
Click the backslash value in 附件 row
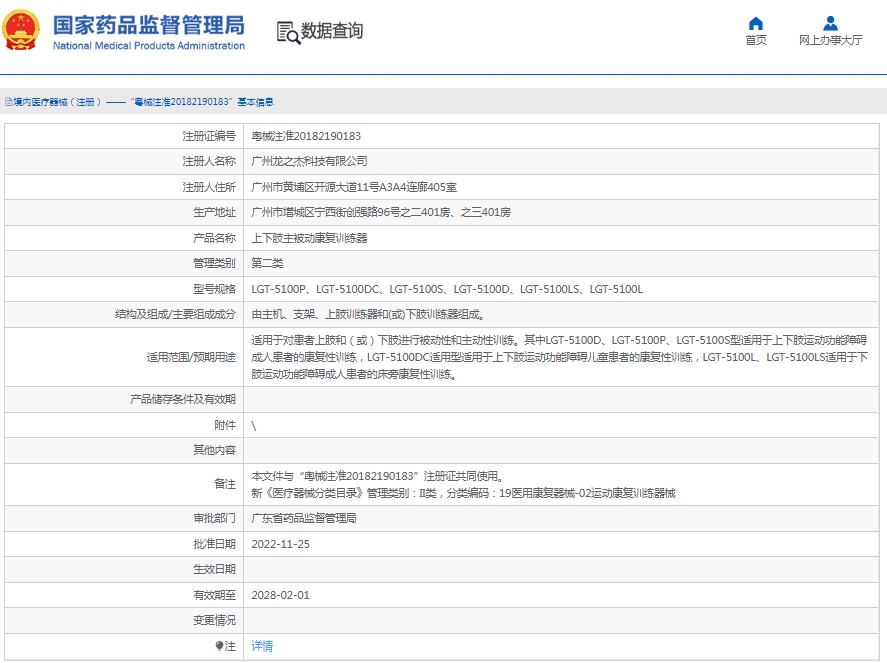[253, 425]
